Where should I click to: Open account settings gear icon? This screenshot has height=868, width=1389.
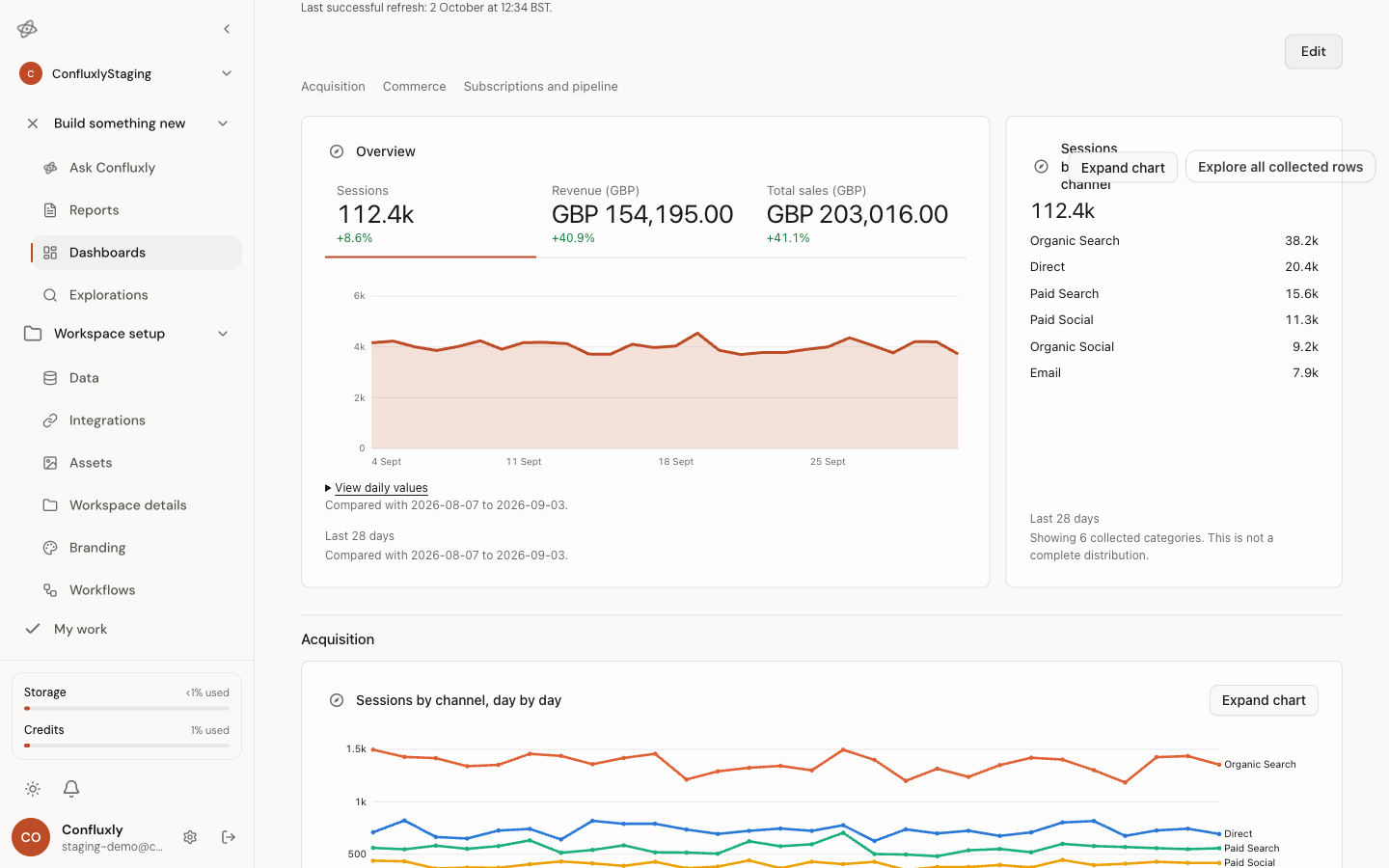(x=190, y=837)
